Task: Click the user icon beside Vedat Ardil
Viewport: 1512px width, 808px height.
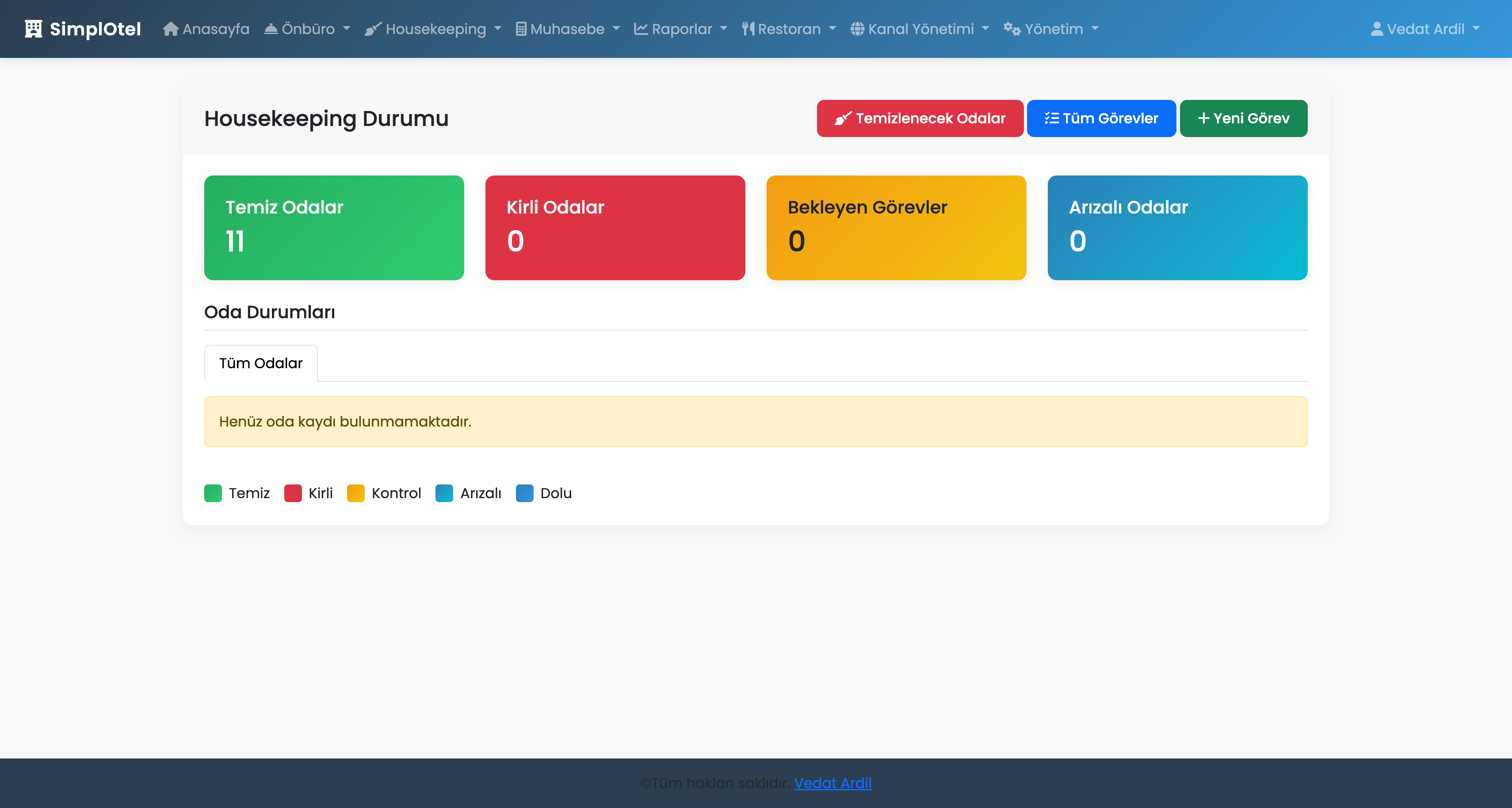Action: point(1376,29)
